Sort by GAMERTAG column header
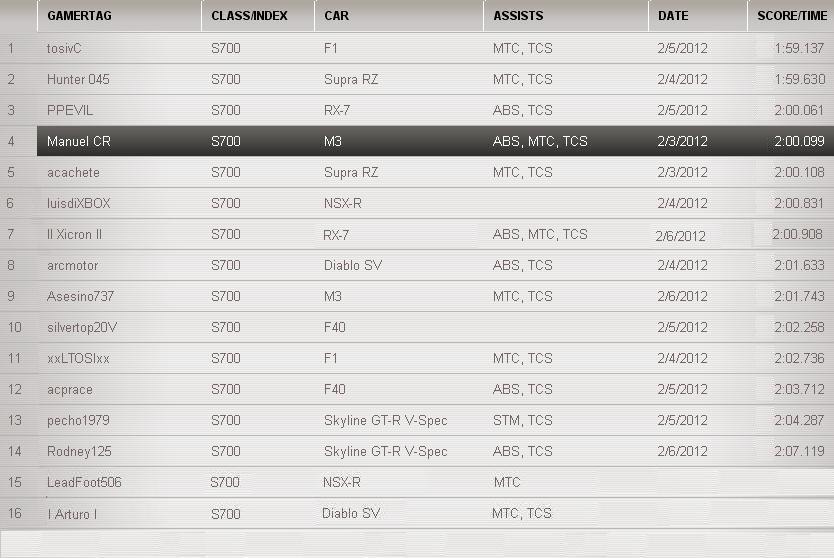Screen dimensions: 834x558 tap(78, 16)
